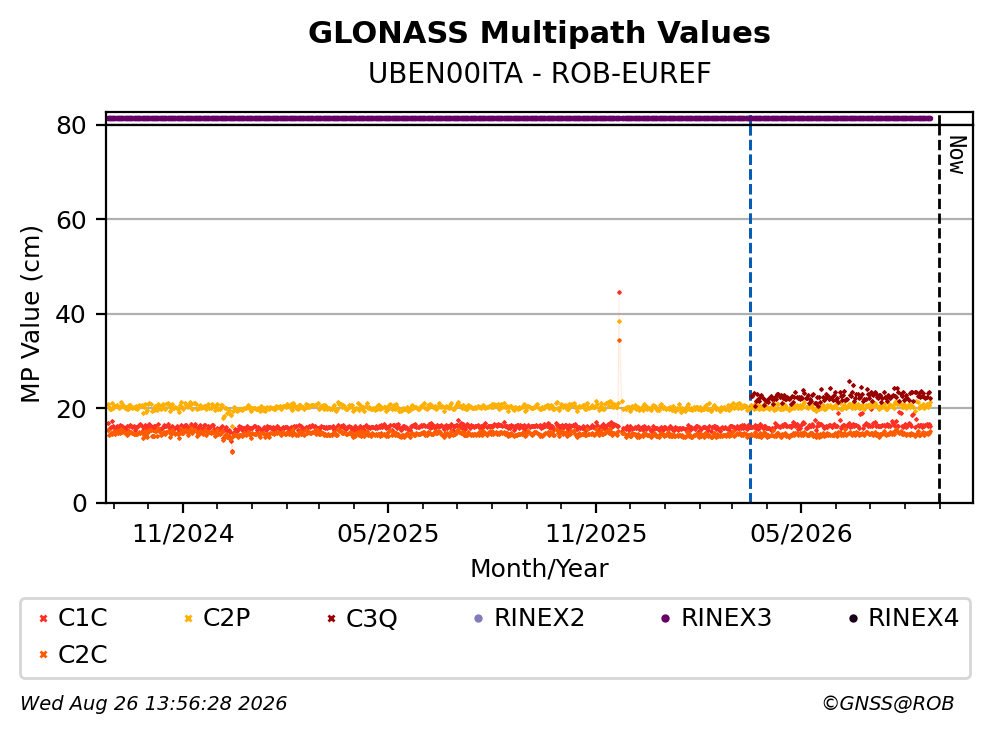Click the C2C orange legend marker

[x=44, y=655]
